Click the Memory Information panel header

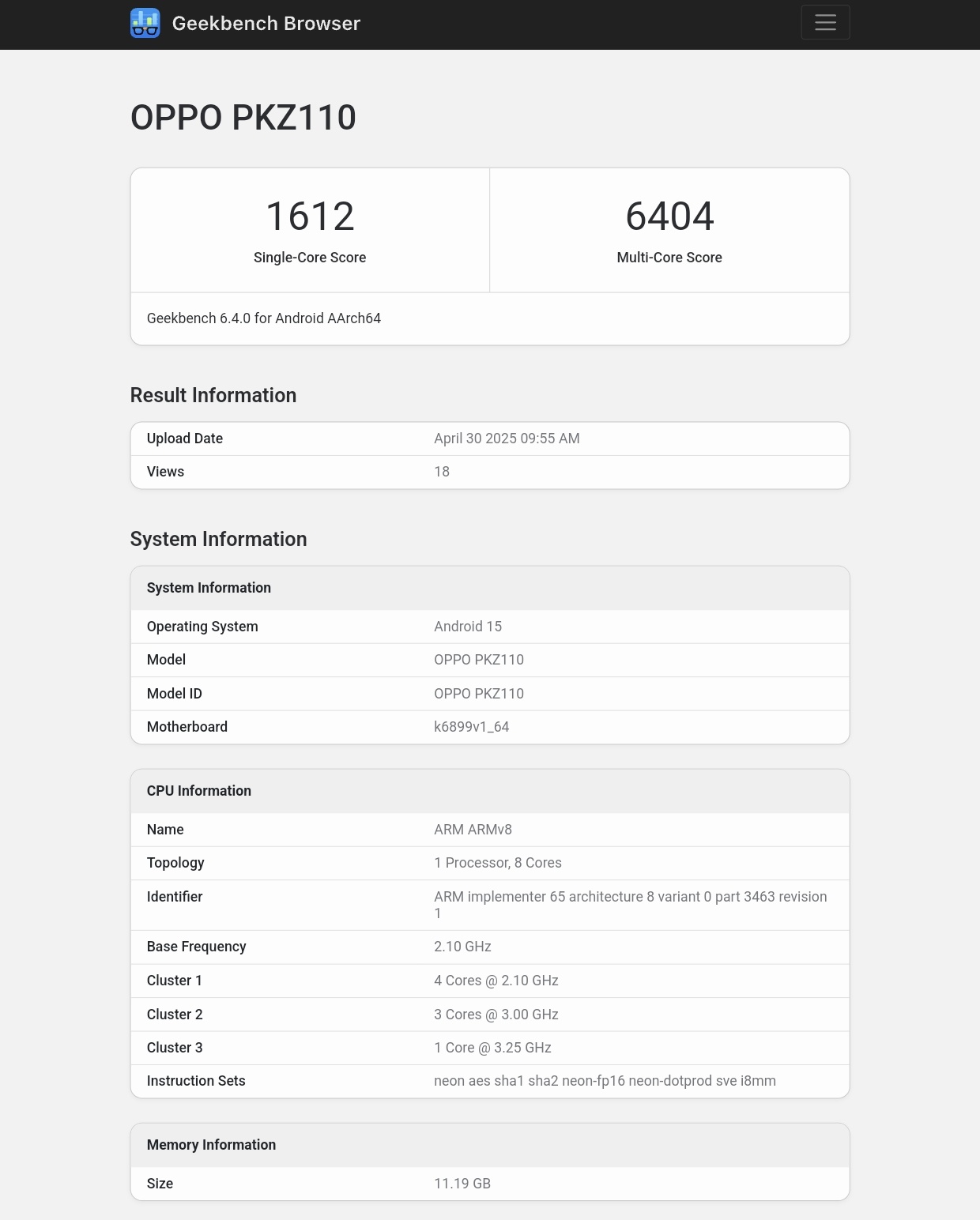click(x=211, y=1144)
